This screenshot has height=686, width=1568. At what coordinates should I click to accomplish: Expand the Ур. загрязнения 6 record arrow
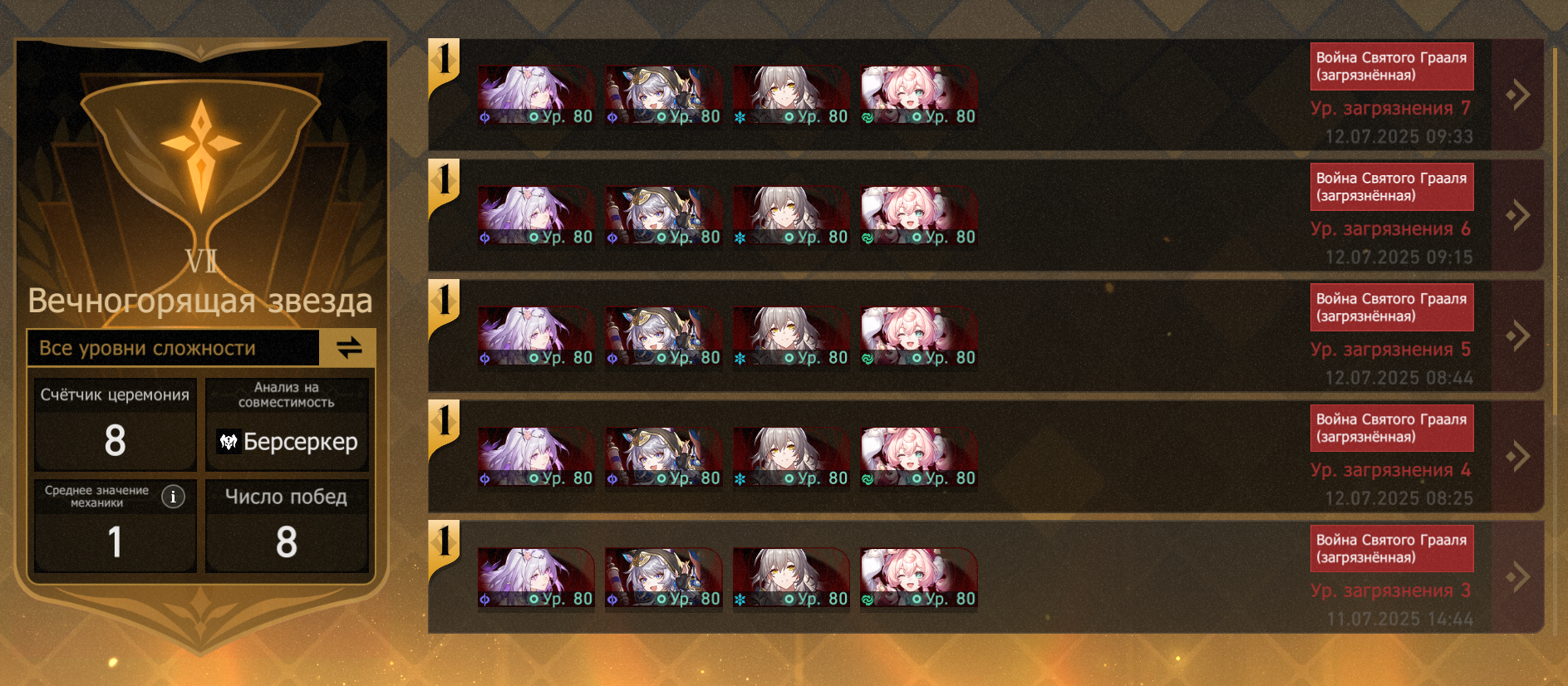(1518, 215)
